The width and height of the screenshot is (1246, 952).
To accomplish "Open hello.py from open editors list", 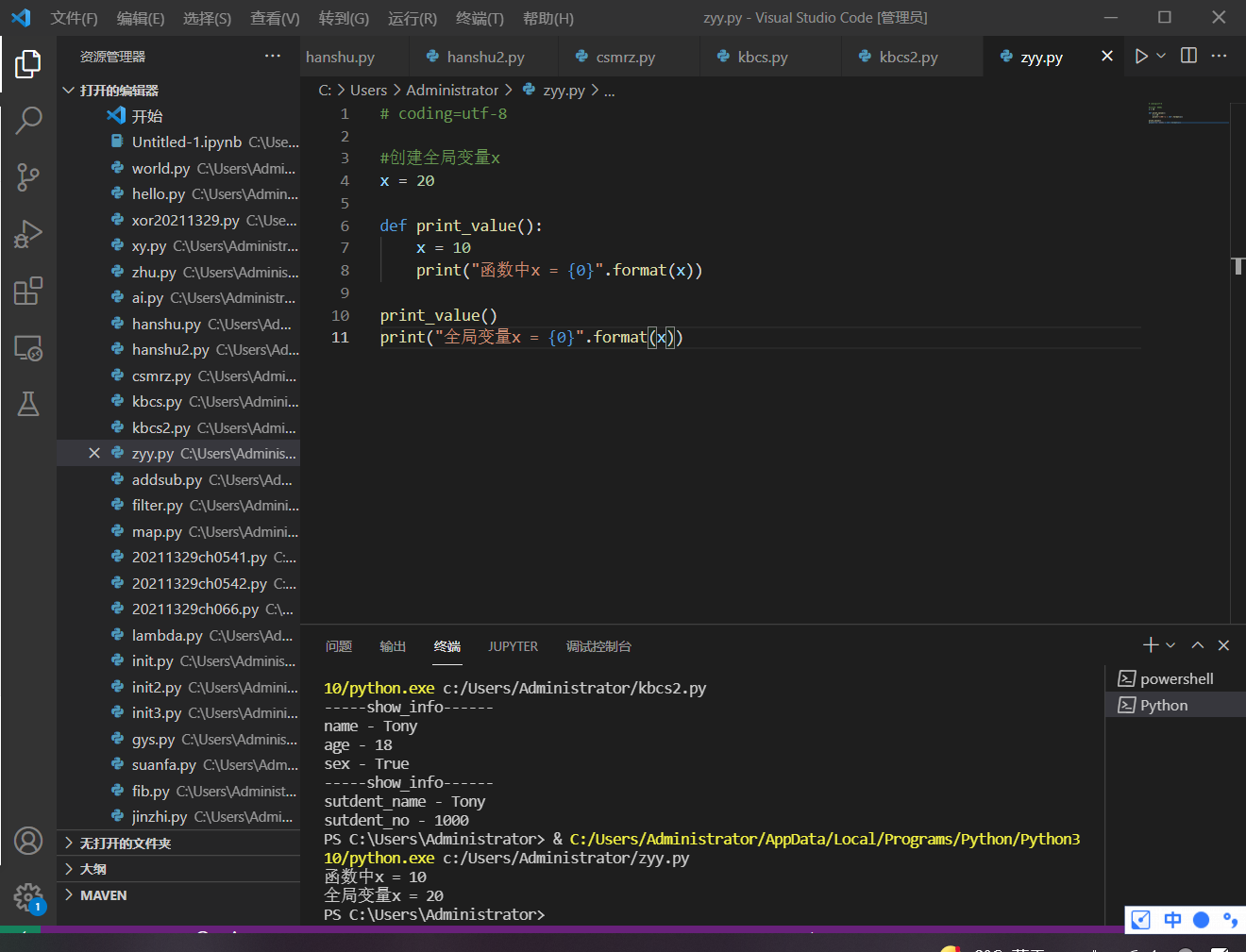I will pyautogui.click(x=158, y=194).
